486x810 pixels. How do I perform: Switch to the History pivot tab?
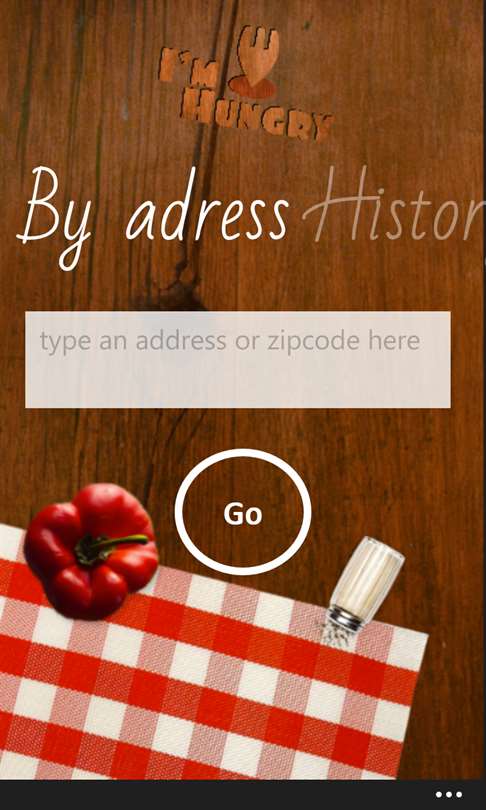(394, 206)
